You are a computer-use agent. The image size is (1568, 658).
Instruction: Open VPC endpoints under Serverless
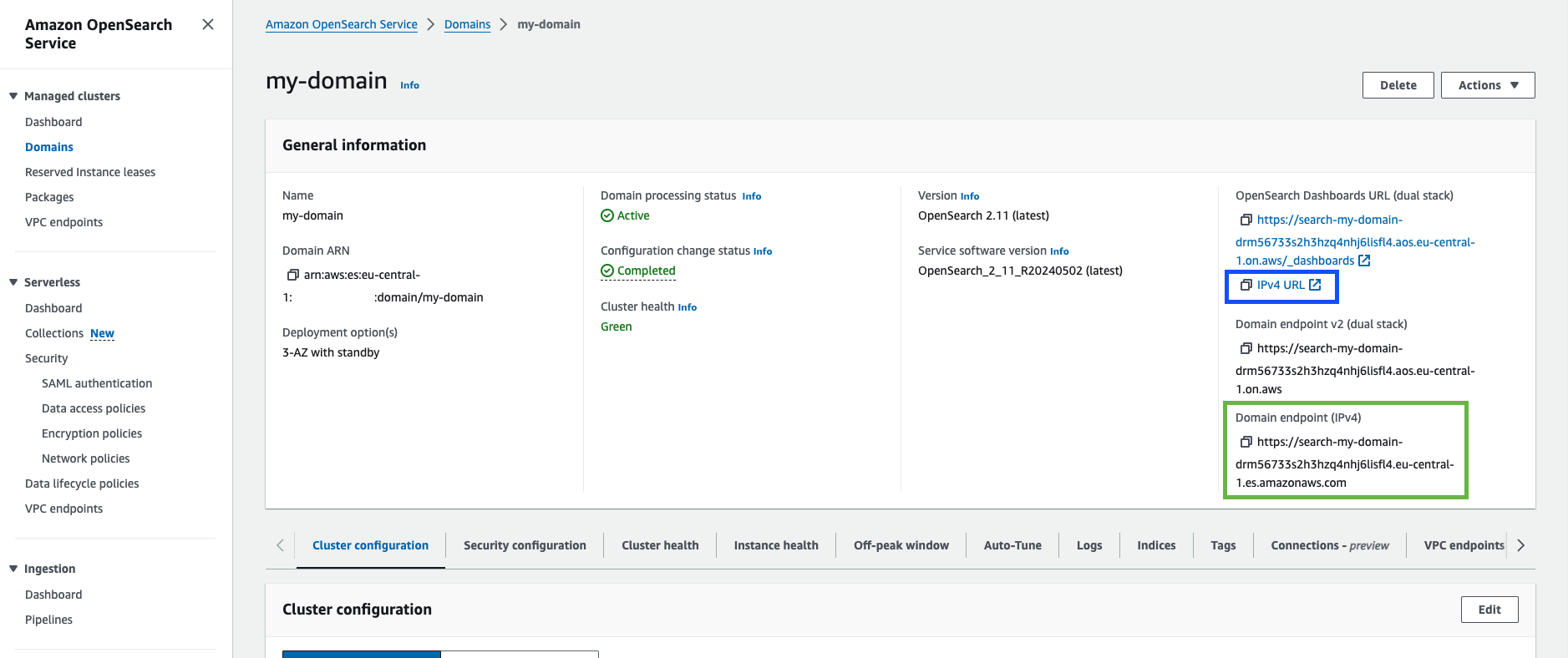[63, 509]
